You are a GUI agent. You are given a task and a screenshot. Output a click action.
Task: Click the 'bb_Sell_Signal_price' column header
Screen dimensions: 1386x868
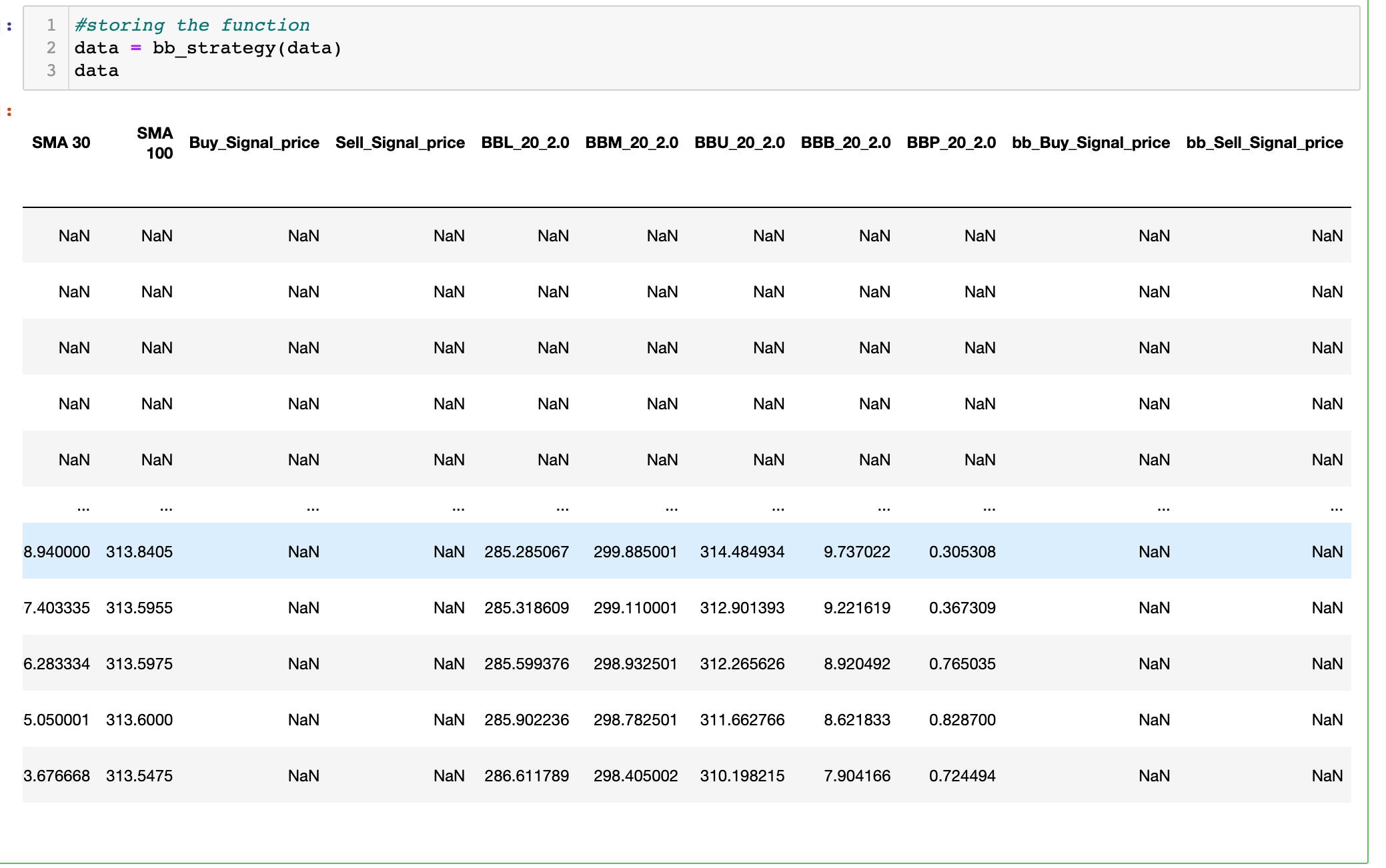pyautogui.click(x=1265, y=143)
